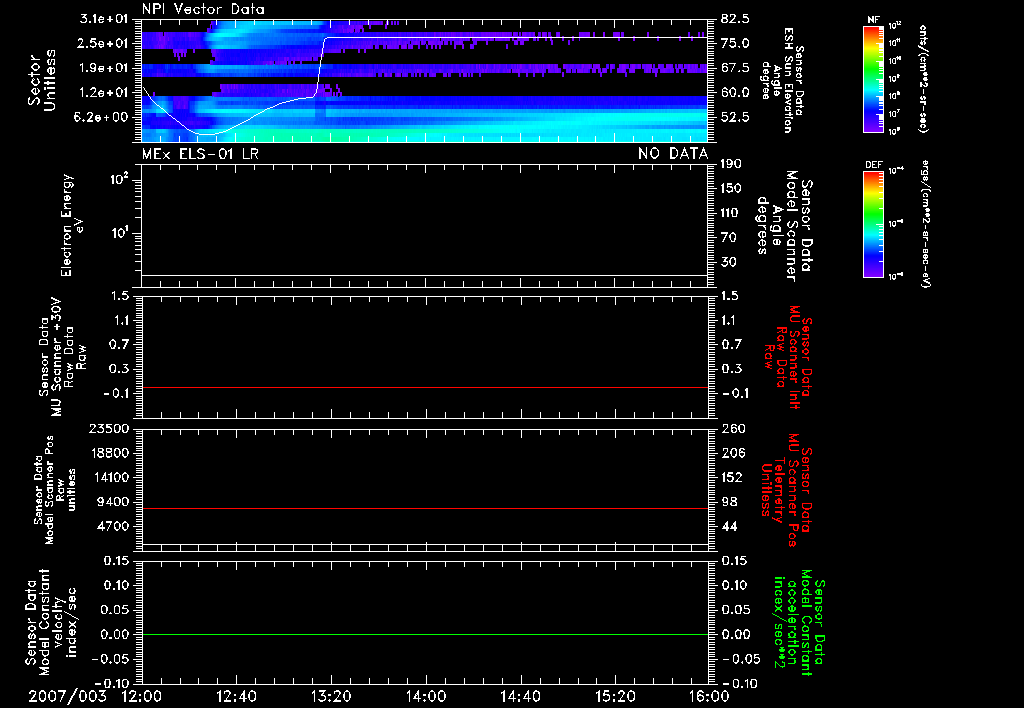The image size is (1024, 708).
Task: Click the 206 telemetry axis tick
Action: 733,453
